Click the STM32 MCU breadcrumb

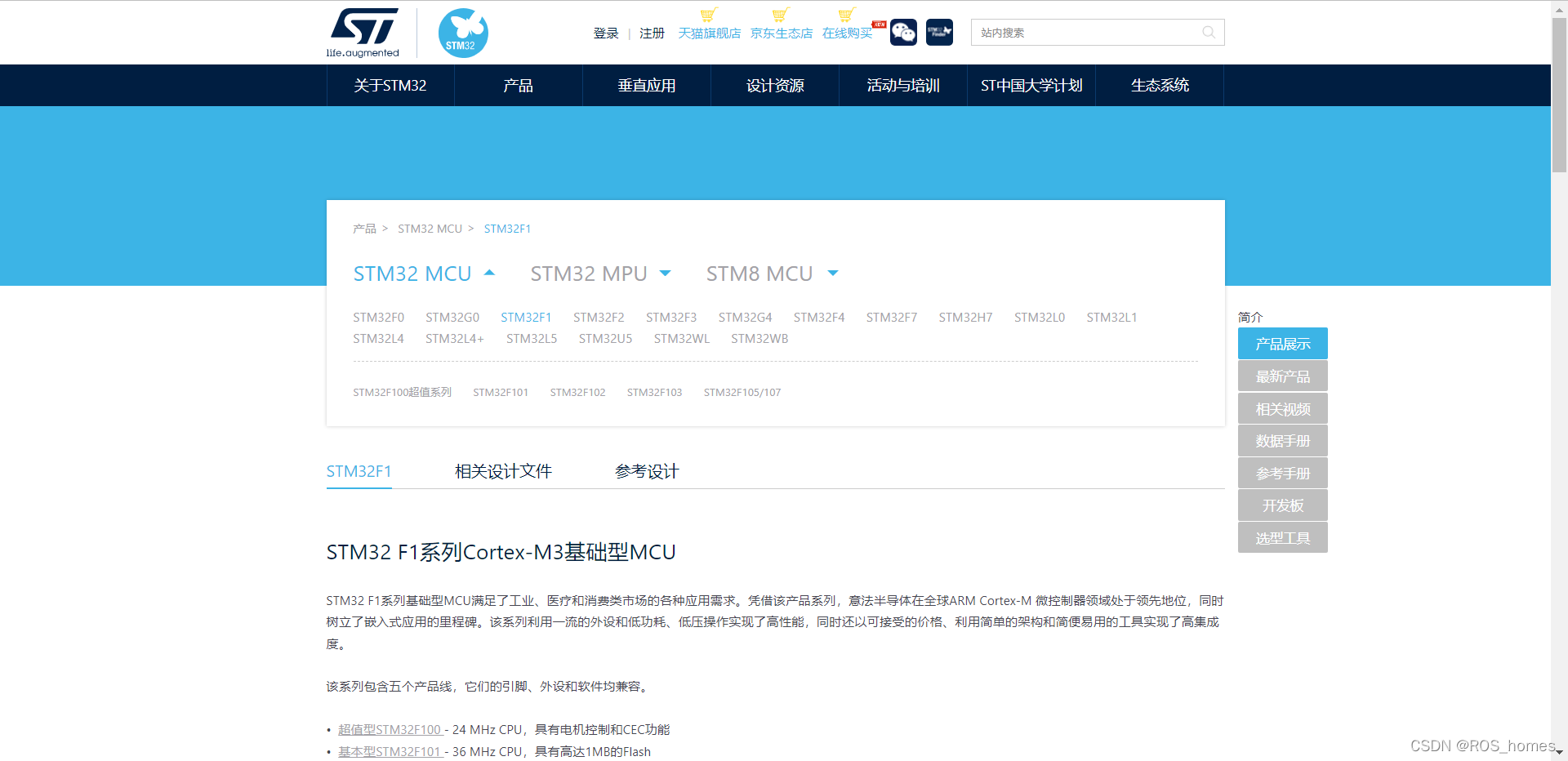pyautogui.click(x=430, y=229)
